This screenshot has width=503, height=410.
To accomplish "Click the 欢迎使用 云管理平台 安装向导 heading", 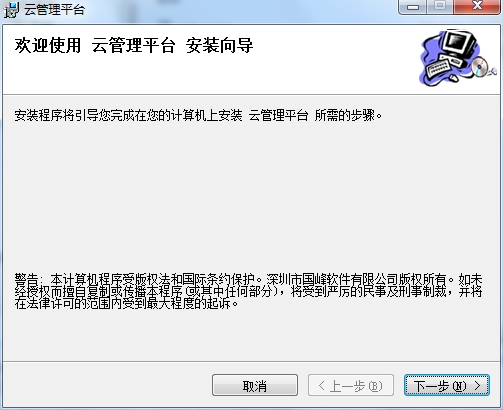I will click(x=134, y=46).
